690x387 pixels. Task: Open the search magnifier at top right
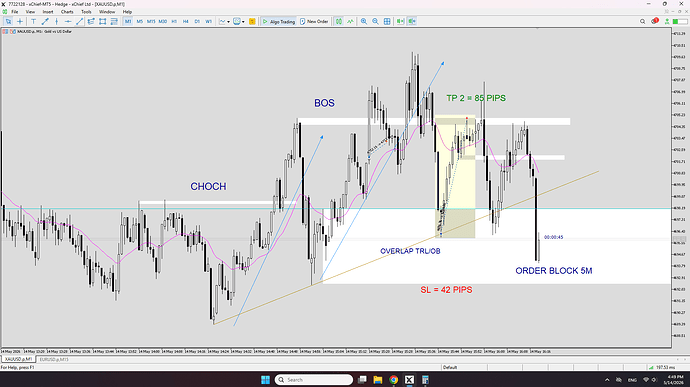[642, 21]
